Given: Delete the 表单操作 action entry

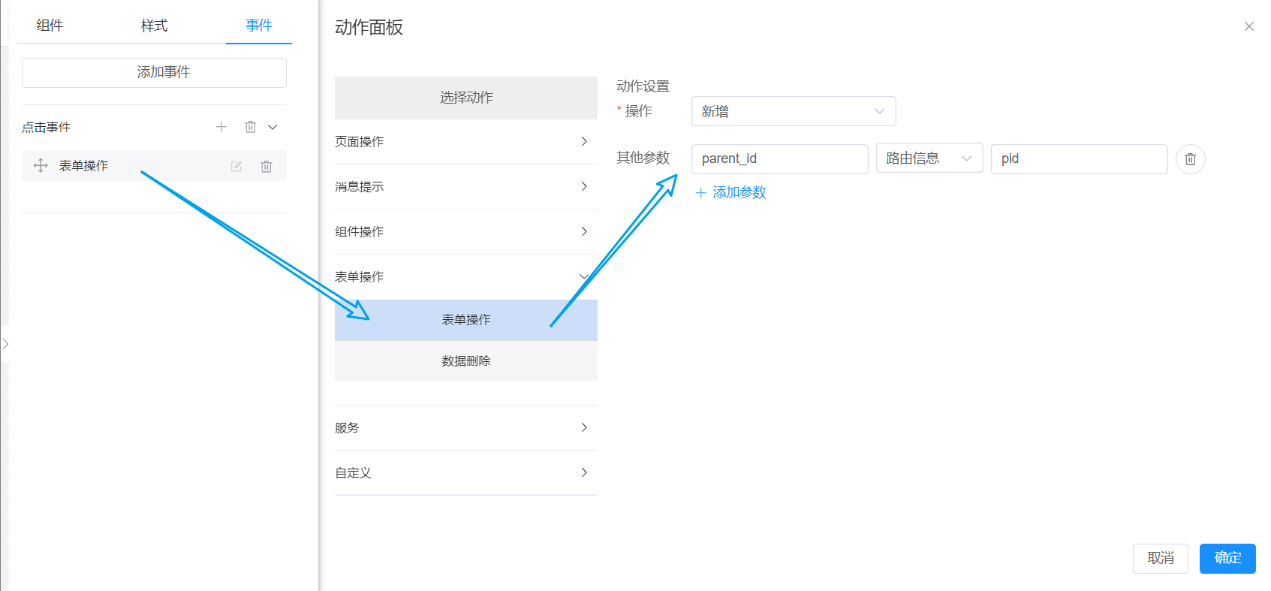Looking at the screenshot, I should [x=266, y=166].
